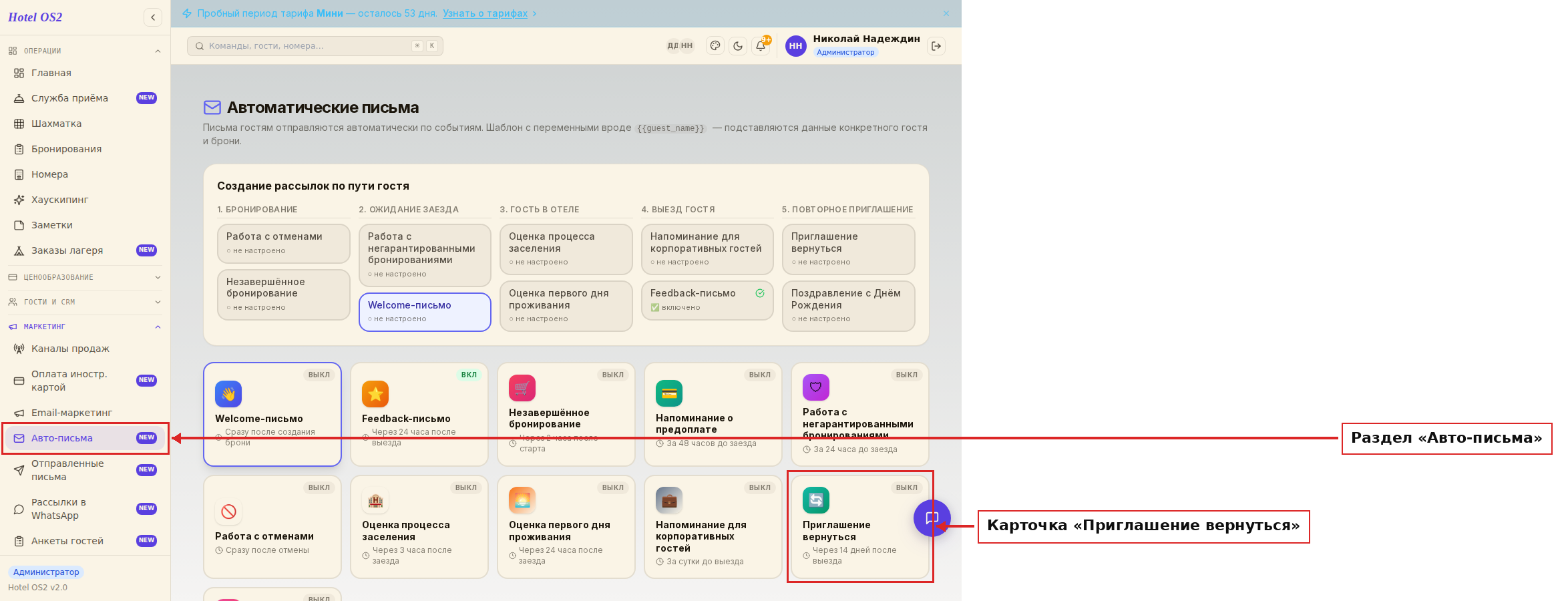Click the Feedback-письмо star icon
Screen dimensions: 1568x601
click(x=375, y=394)
